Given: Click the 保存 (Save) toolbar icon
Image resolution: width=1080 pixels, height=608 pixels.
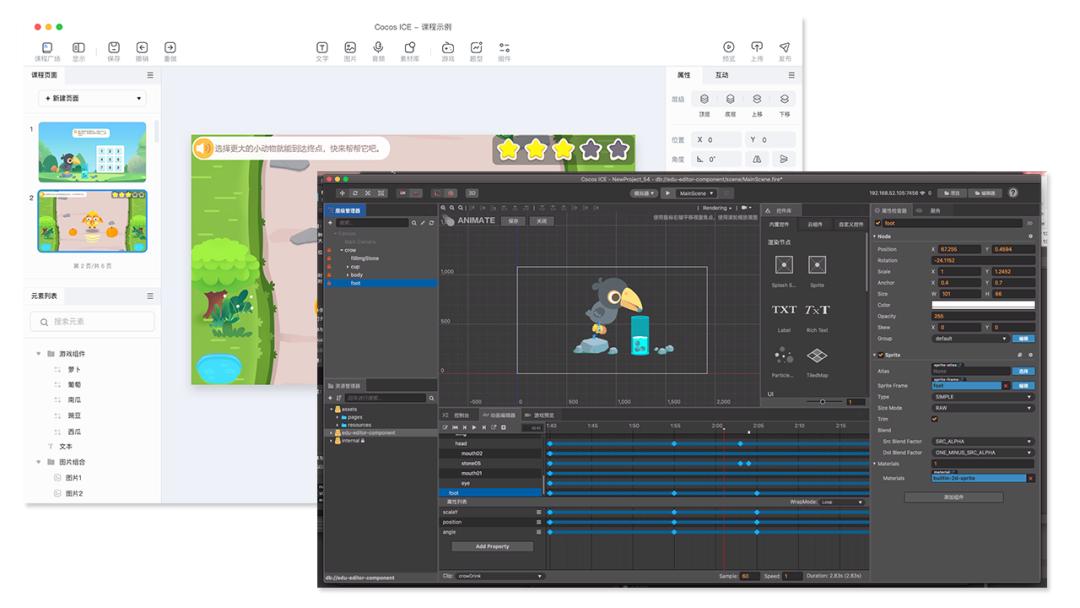Looking at the screenshot, I should [114, 47].
